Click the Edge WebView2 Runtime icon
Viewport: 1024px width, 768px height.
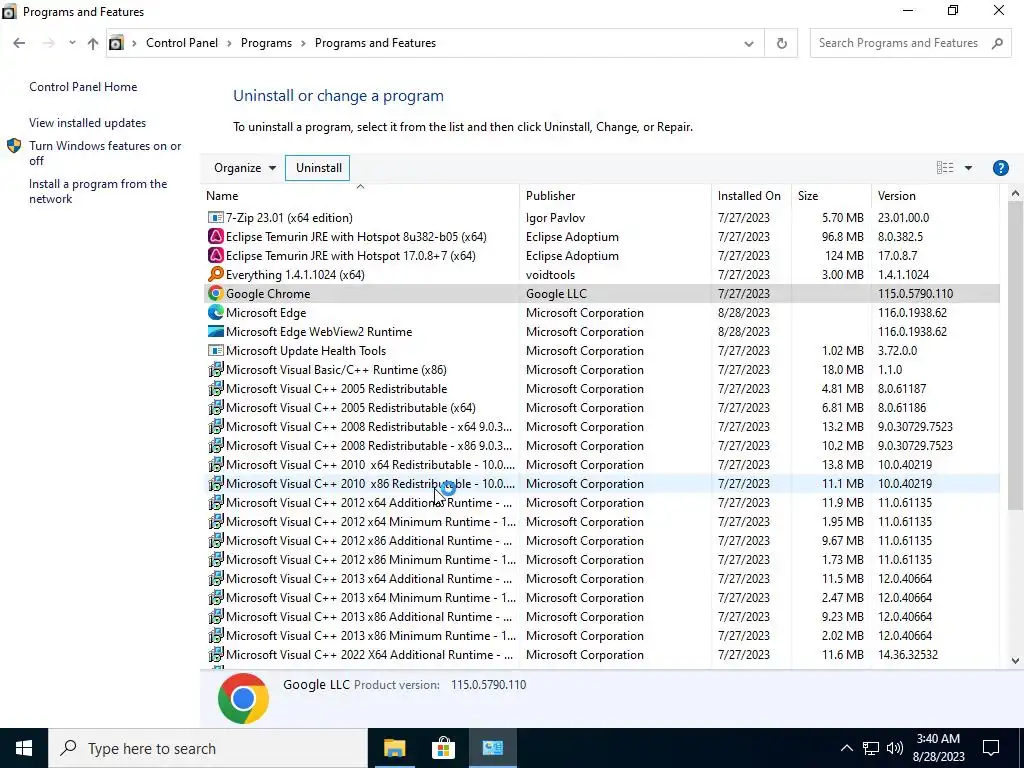[215, 331]
